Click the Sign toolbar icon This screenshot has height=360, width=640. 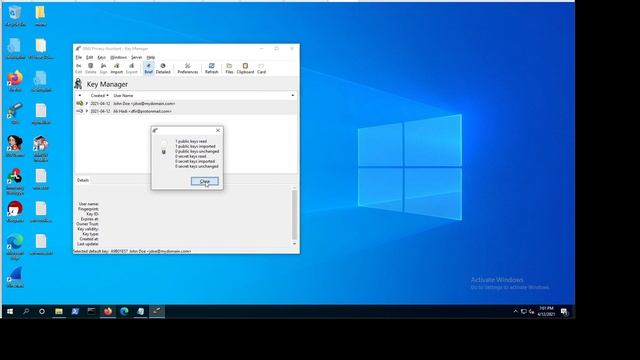[103, 68]
